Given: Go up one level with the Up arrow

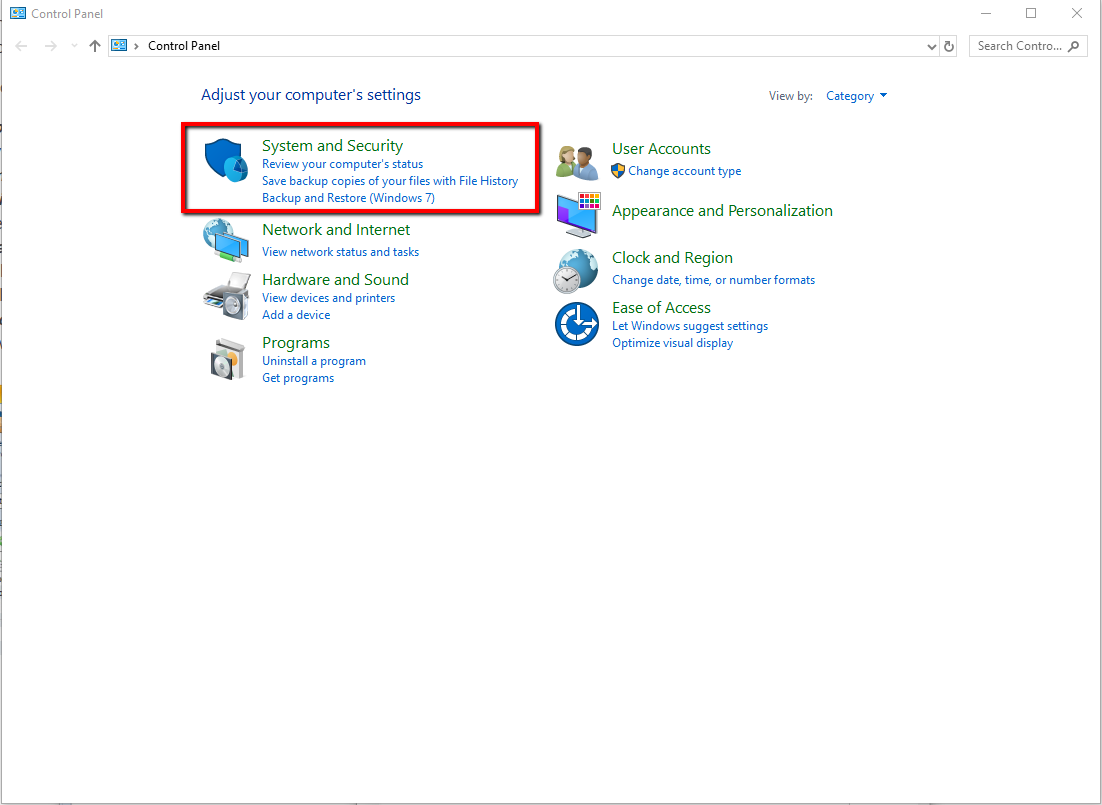Looking at the screenshot, I should (95, 46).
